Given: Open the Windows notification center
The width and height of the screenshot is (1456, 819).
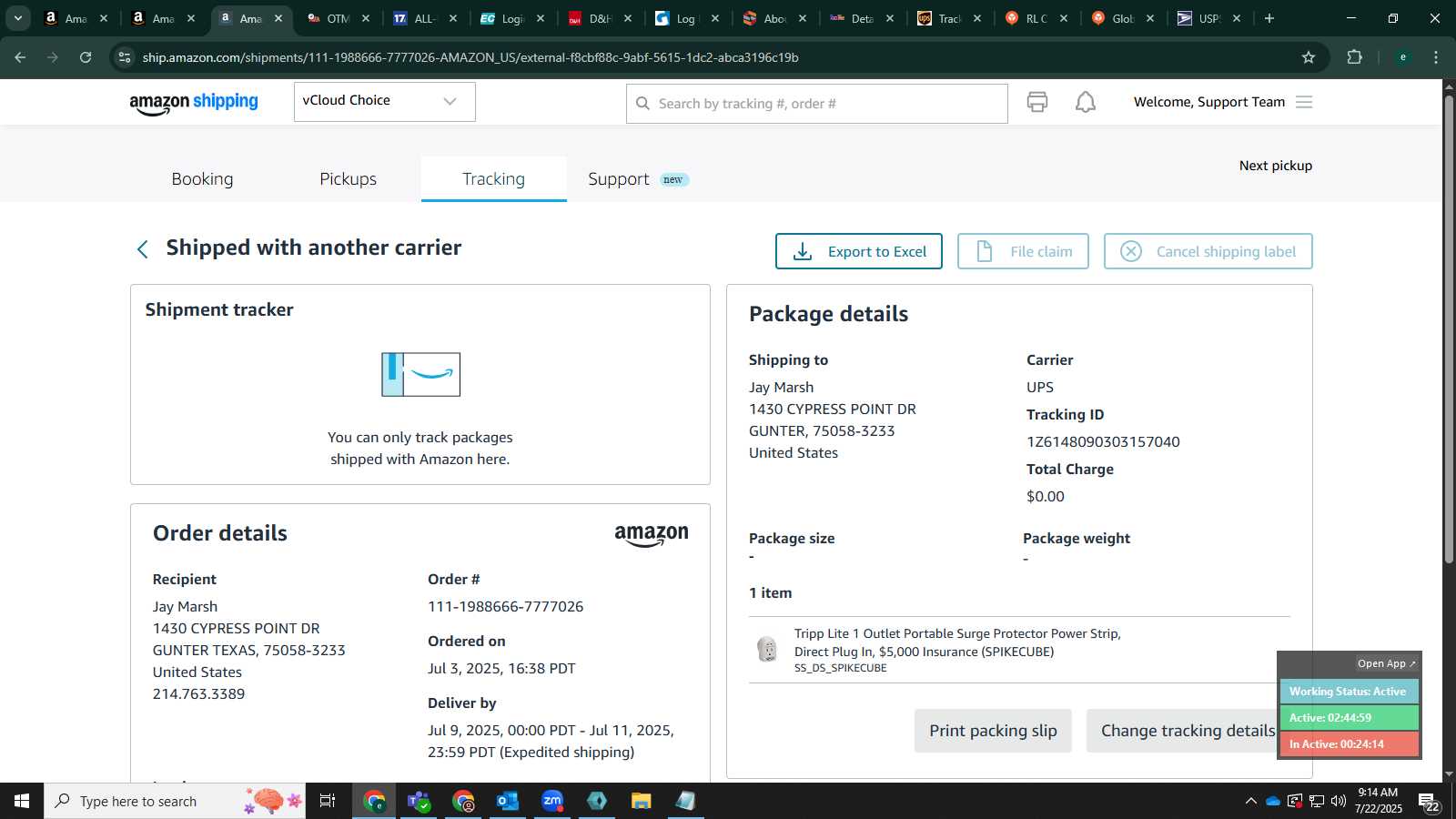Looking at the screenshot, I should (x=1429, y=802).
